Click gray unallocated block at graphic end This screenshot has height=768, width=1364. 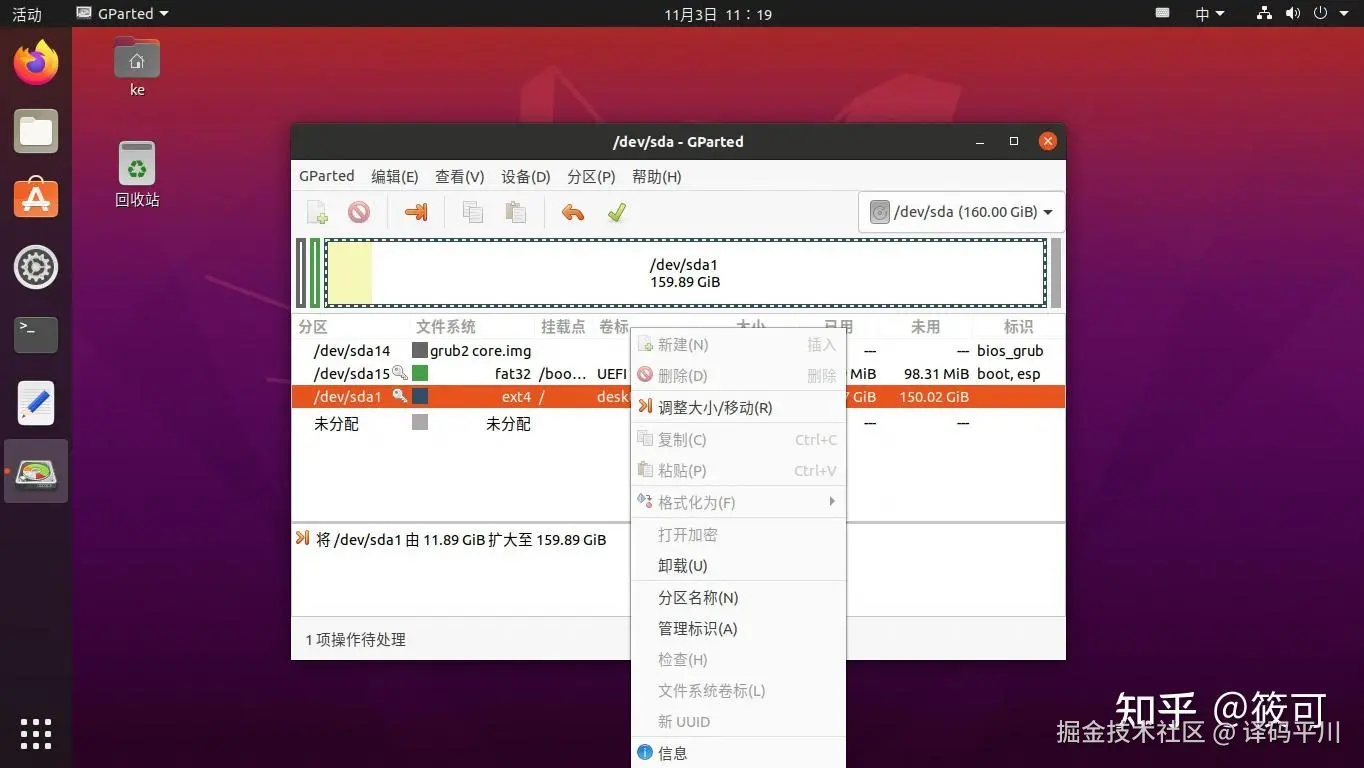coord(1055,273)
